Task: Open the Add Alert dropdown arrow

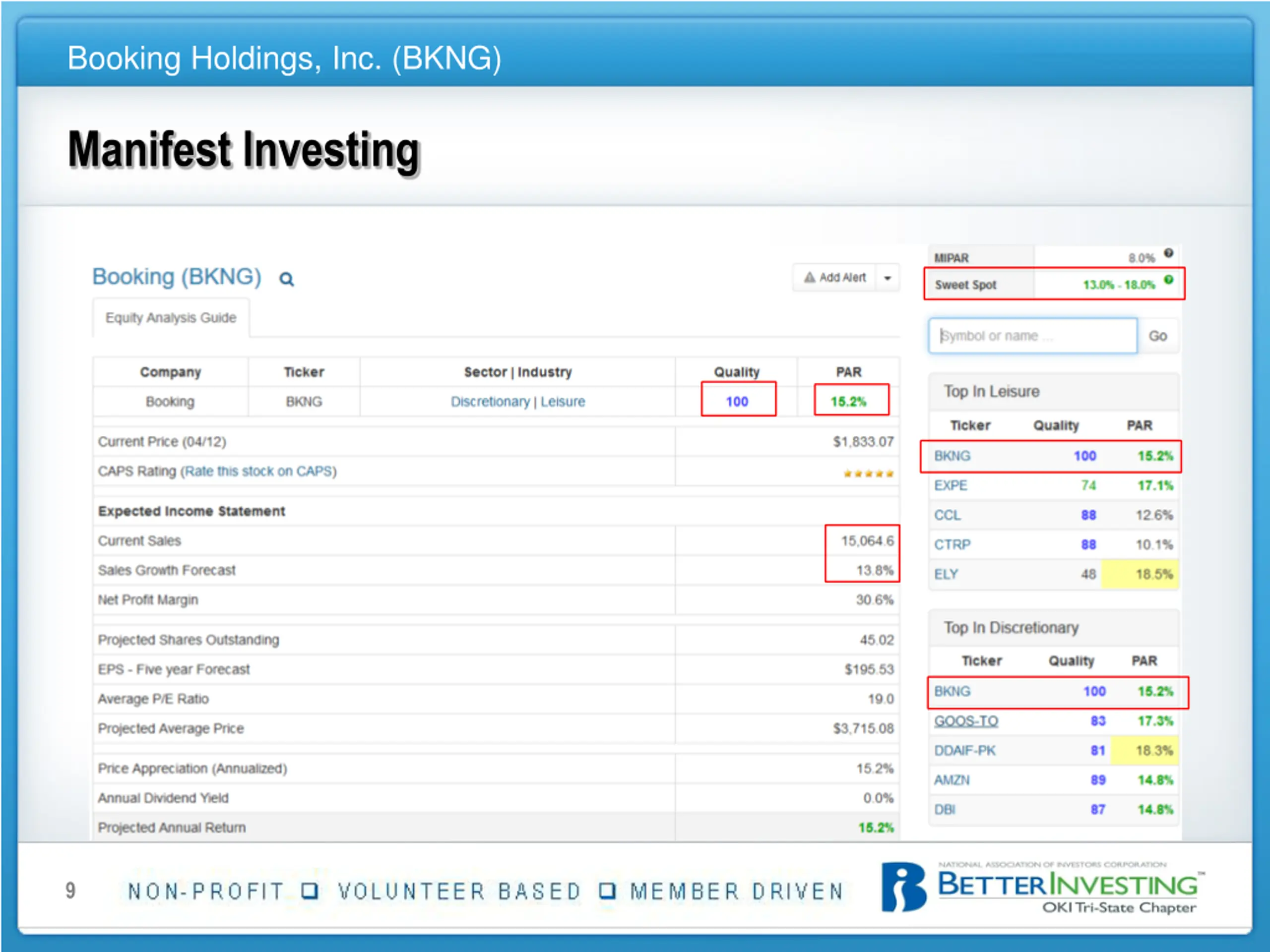Action: 887,278
